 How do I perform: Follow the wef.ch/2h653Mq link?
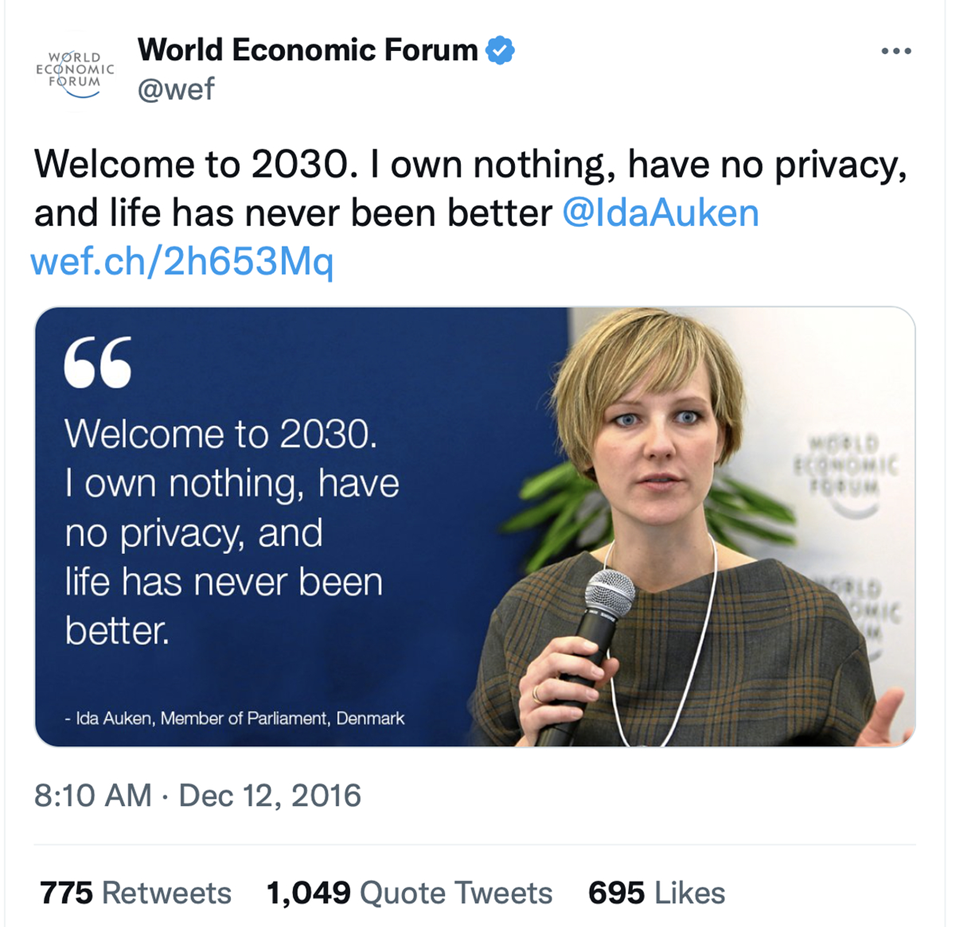182,262
